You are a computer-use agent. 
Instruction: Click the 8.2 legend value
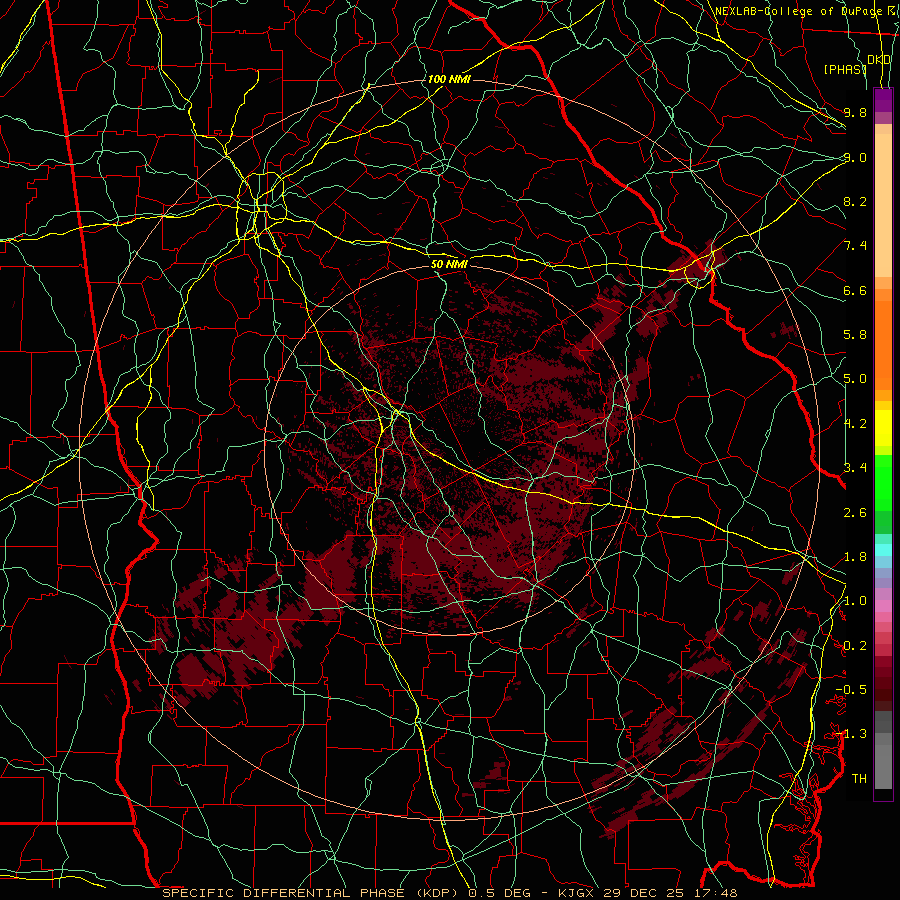855,201
